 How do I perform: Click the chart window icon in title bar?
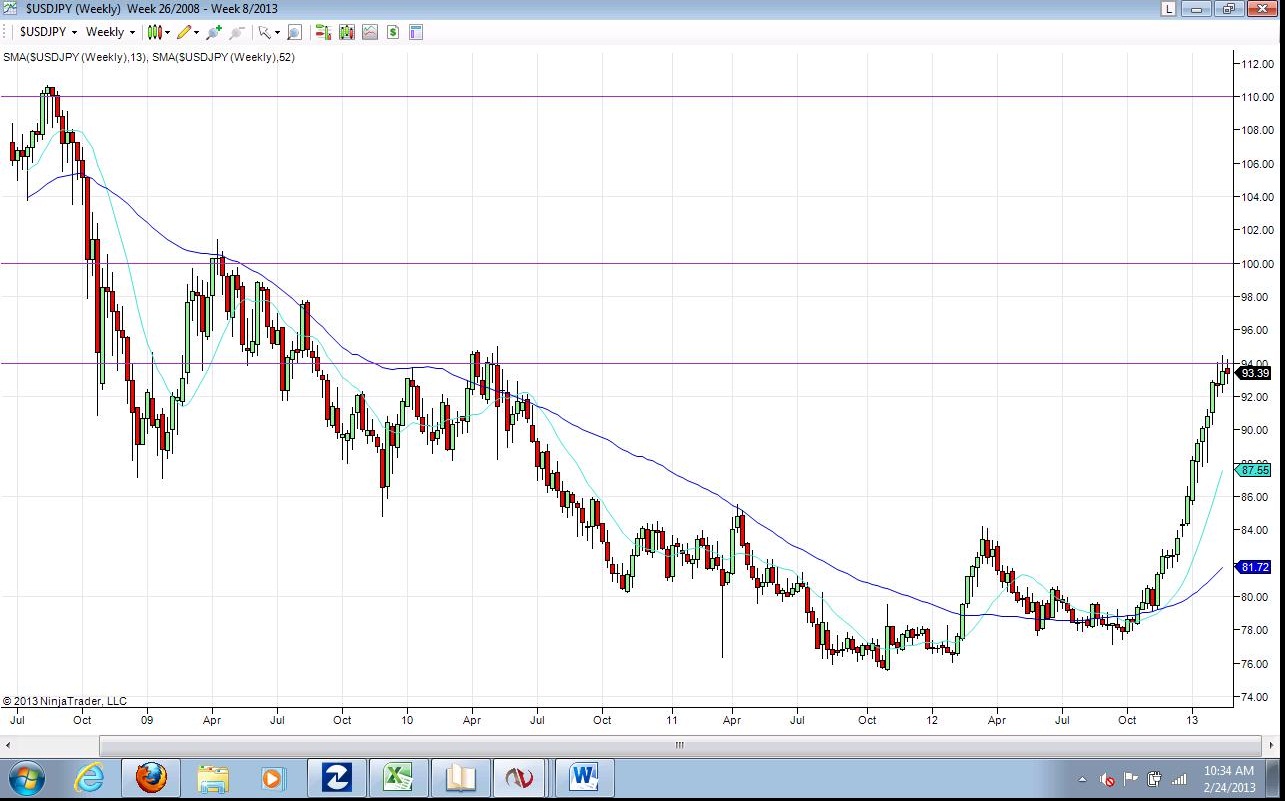coord(10,9)
